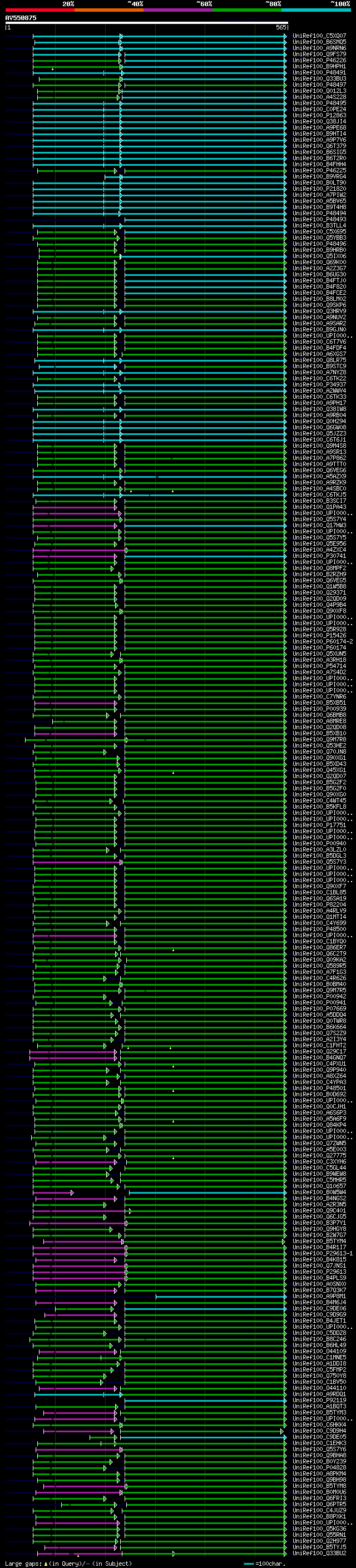356x1568 pixels.
Task: Click the cyan ~100% identity legend bar
Action: pyautogui.click(x=316, y=10)
